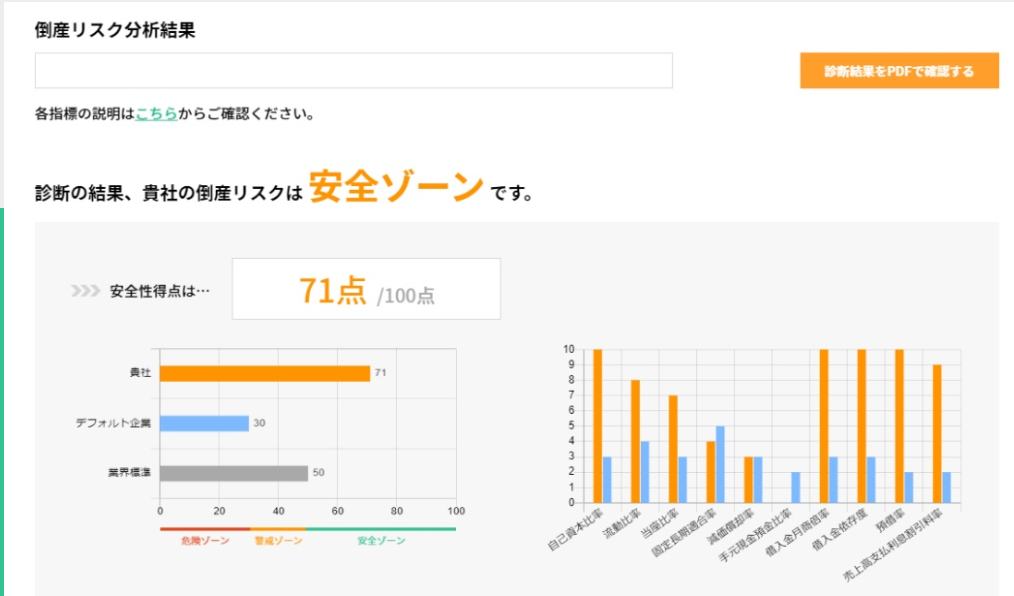Click the orange 警戒ゾーン legend label

point(277,541)
